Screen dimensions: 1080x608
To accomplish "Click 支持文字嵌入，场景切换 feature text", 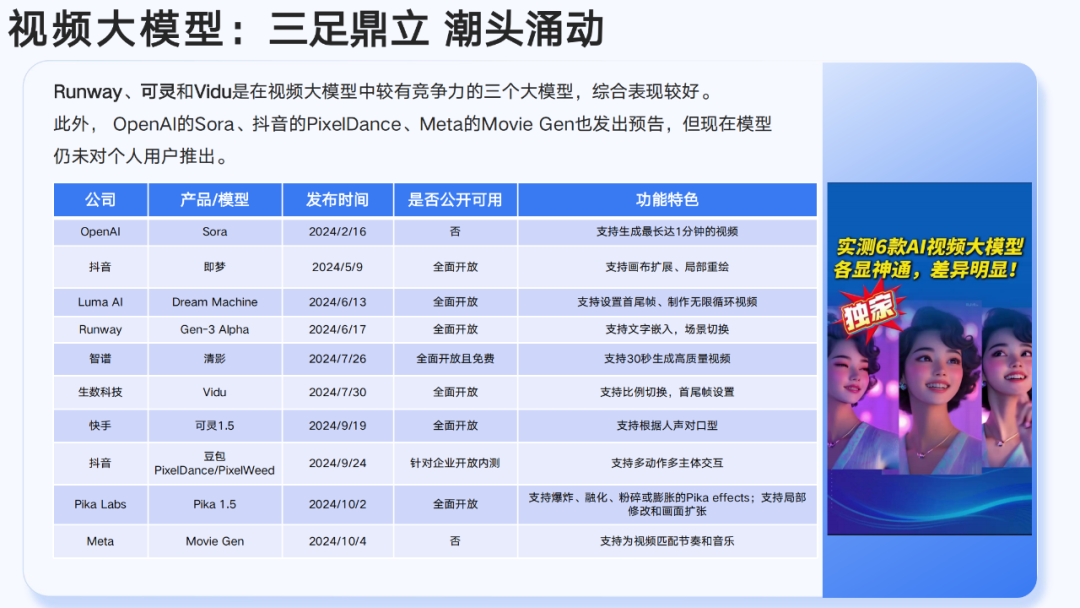I will (667, 330).
